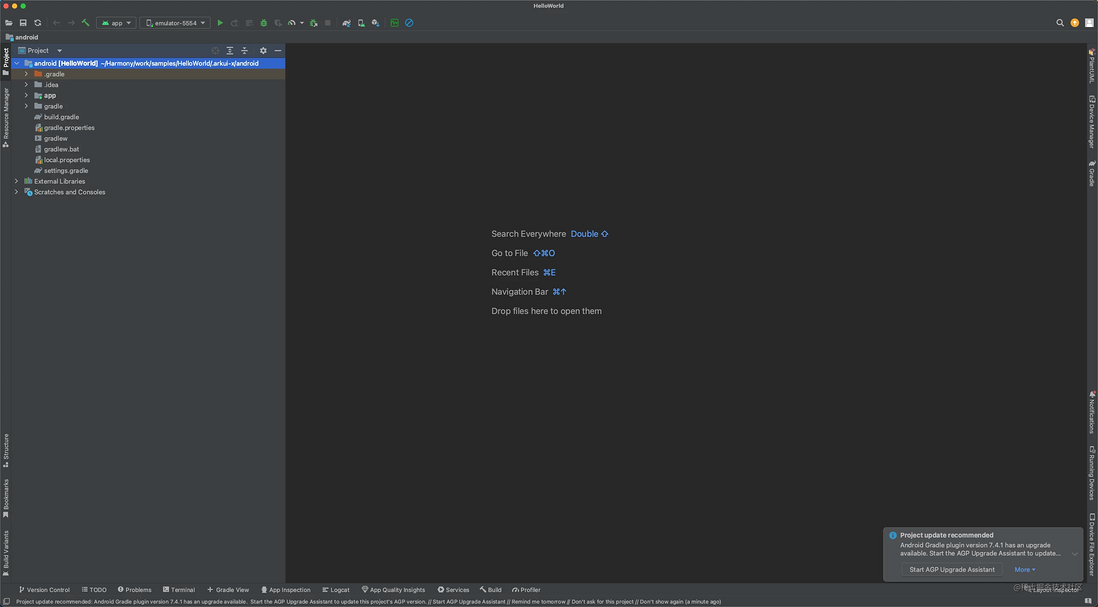Image resolution: width=1098 pixels, height=607 pixels.
Task: Open the emulator-5554 device dropdown
Action: click(x=175, y=23)
